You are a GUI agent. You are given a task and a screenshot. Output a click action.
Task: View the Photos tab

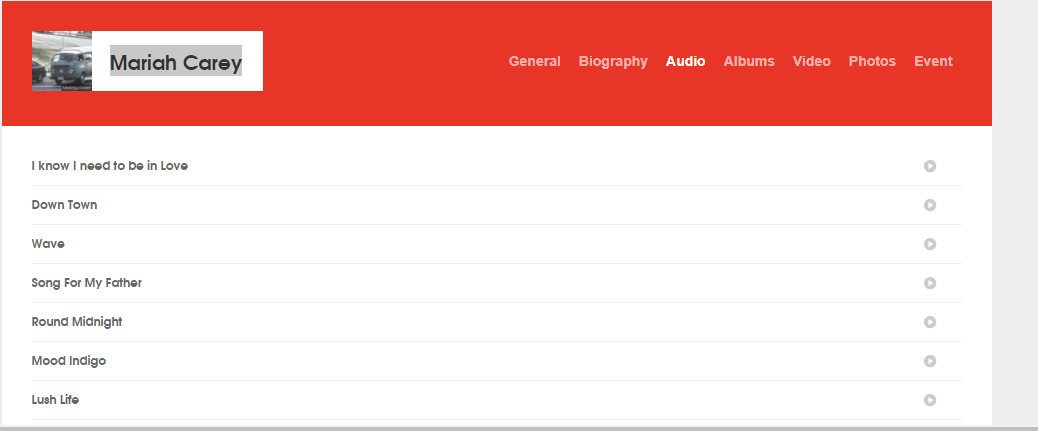pos(872,61)
